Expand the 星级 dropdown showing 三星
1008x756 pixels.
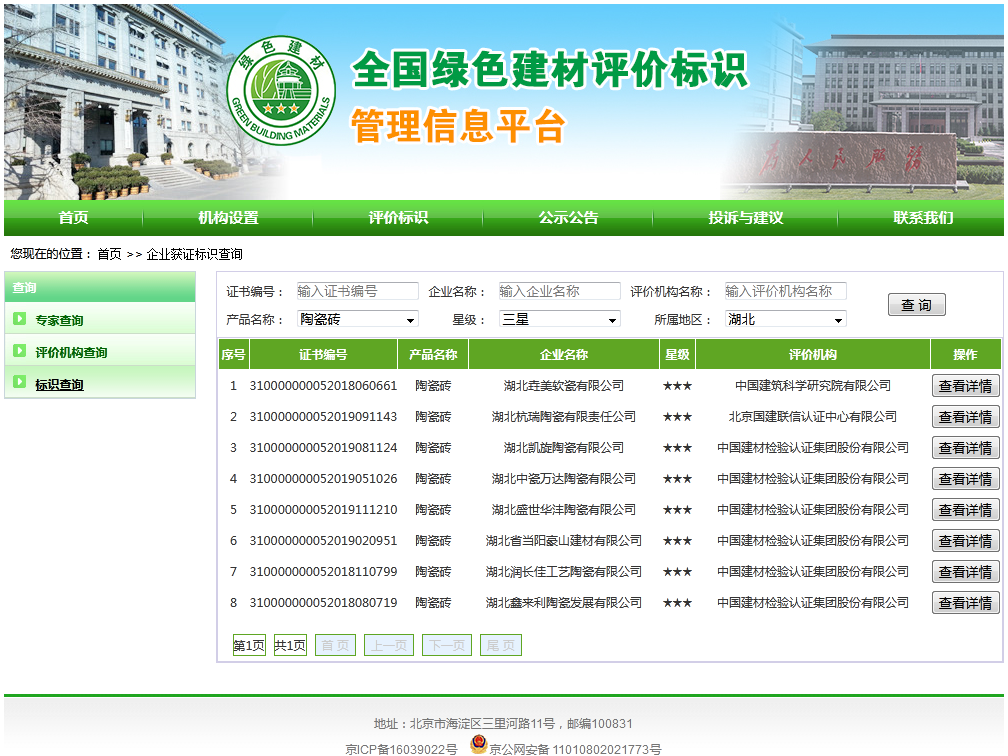[x=560, y=319]
